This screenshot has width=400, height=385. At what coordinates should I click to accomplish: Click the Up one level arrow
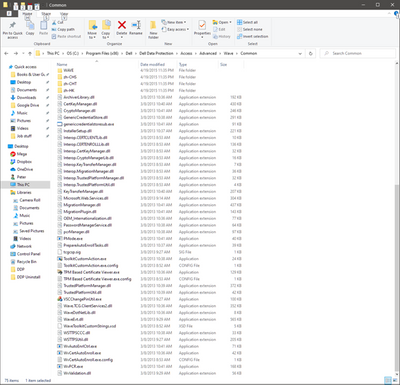[x=30, y=53]
